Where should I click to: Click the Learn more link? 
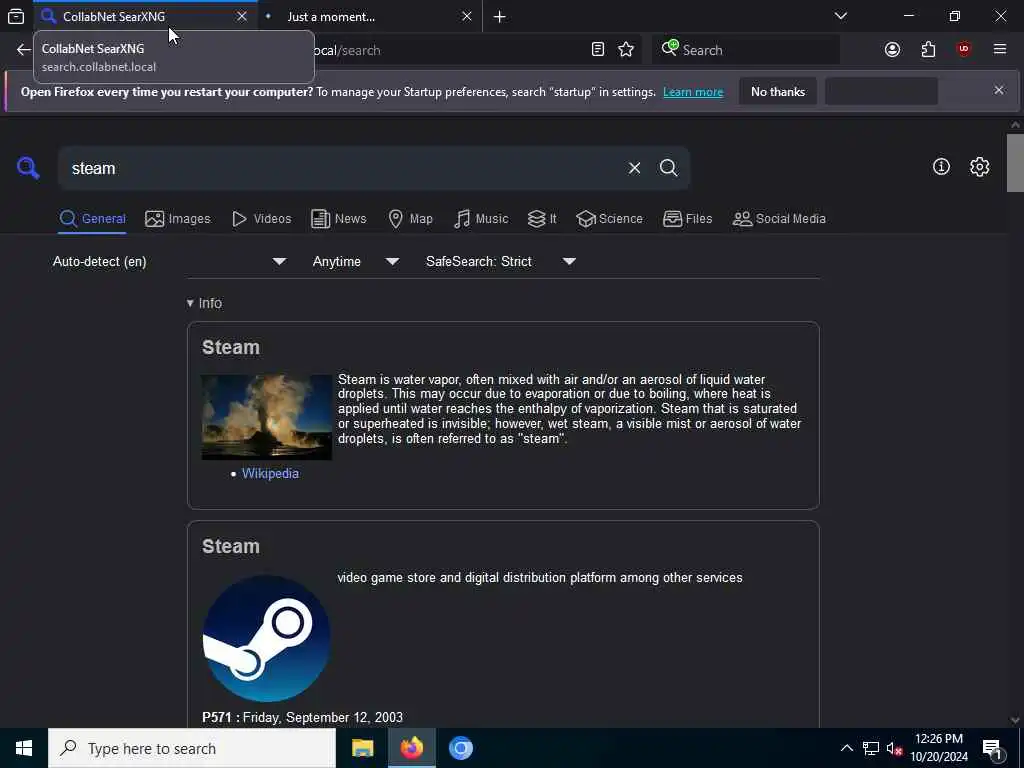click(693, 91)
